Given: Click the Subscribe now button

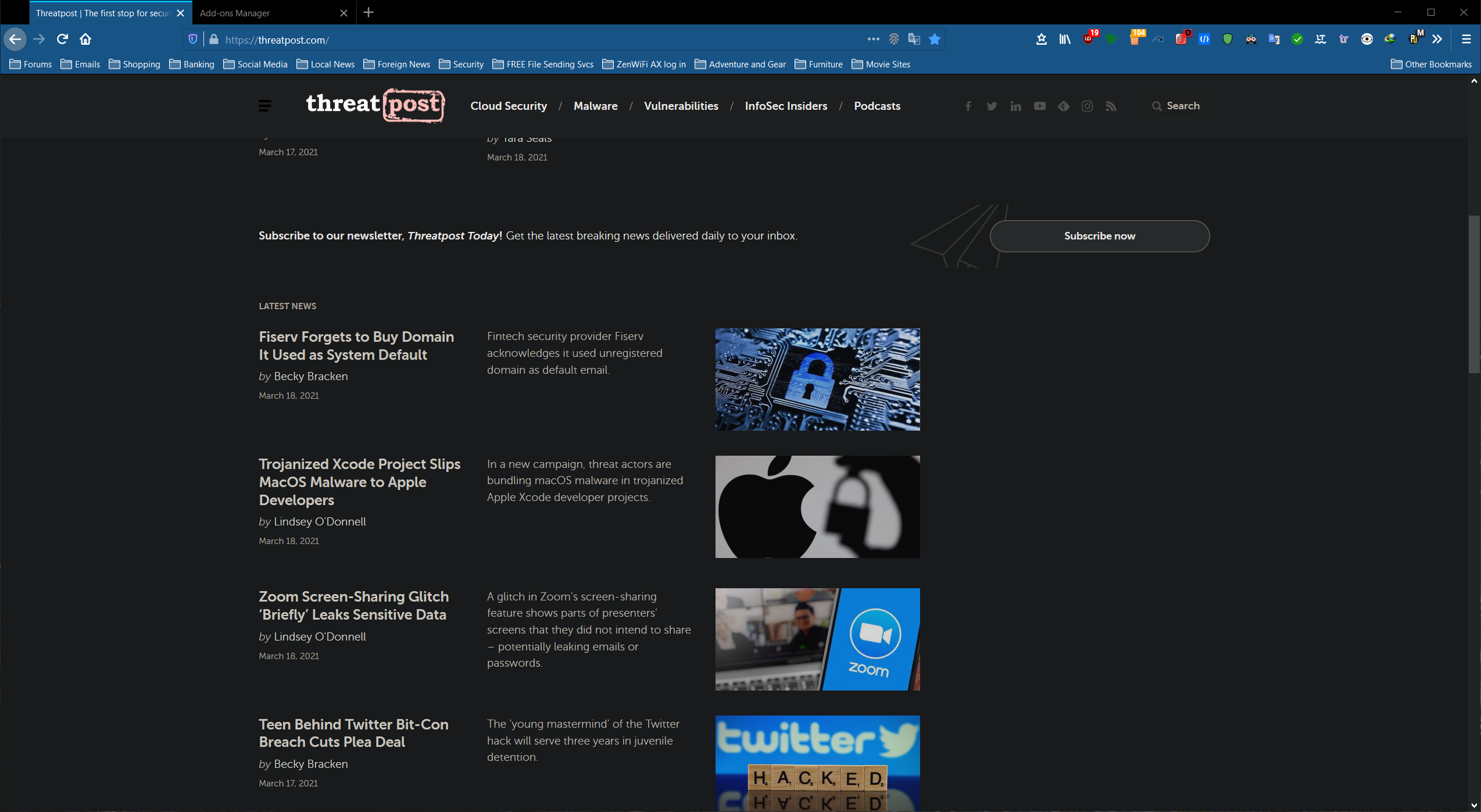Looking at the screenshot, I should point(1099,236).
